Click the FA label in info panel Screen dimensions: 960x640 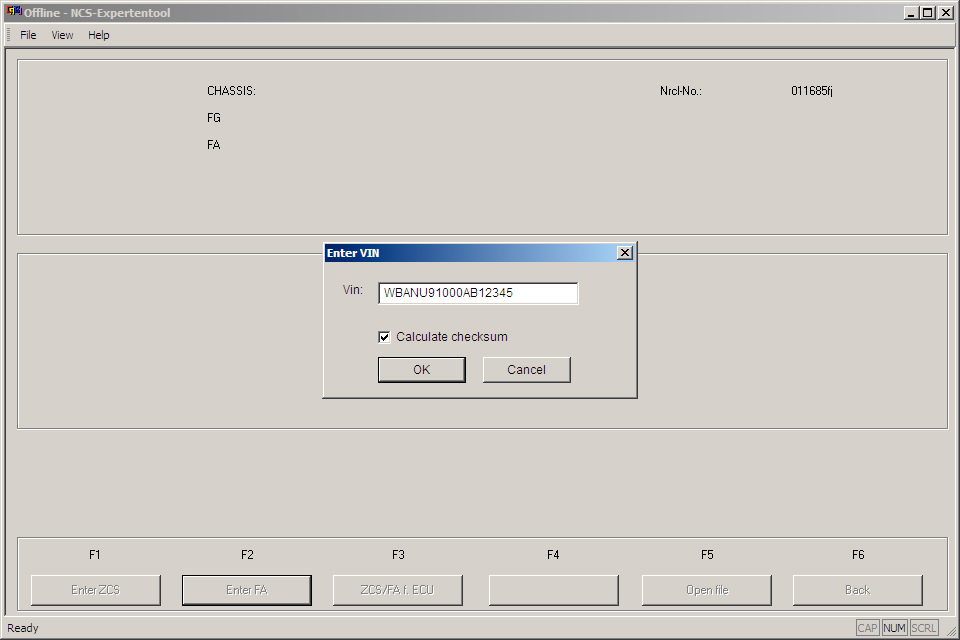point(214,145)
